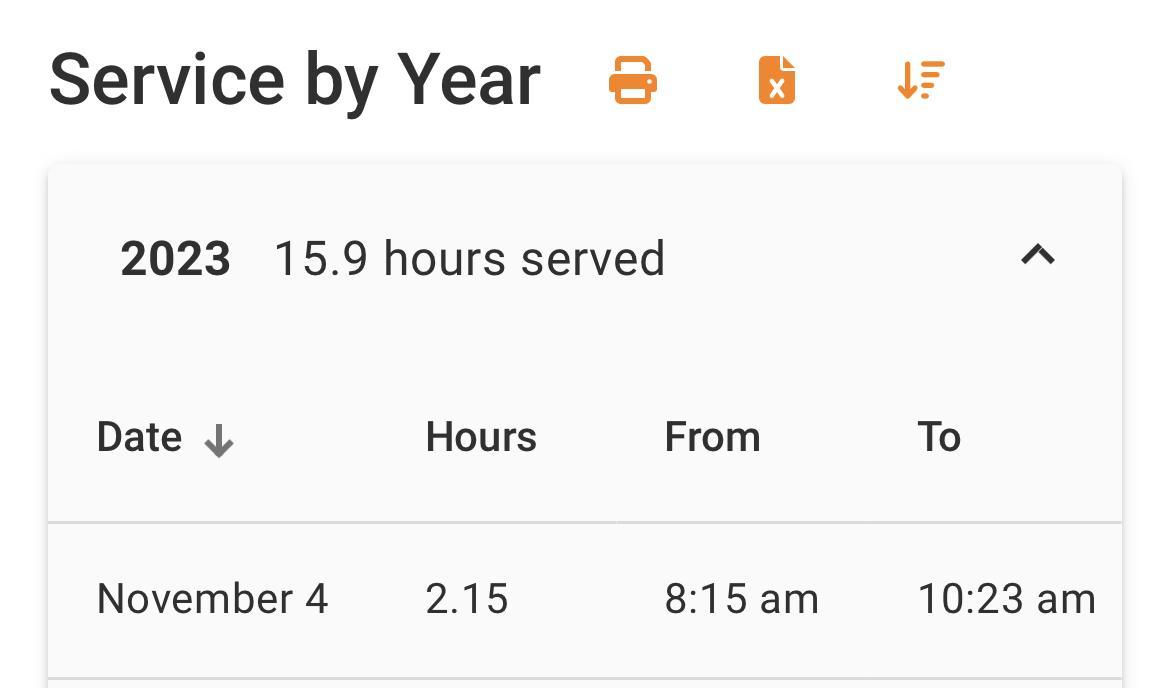Click the 15.9 total hours number
The width and height of the screenshot is (1170, 688).
pos(320,259)
